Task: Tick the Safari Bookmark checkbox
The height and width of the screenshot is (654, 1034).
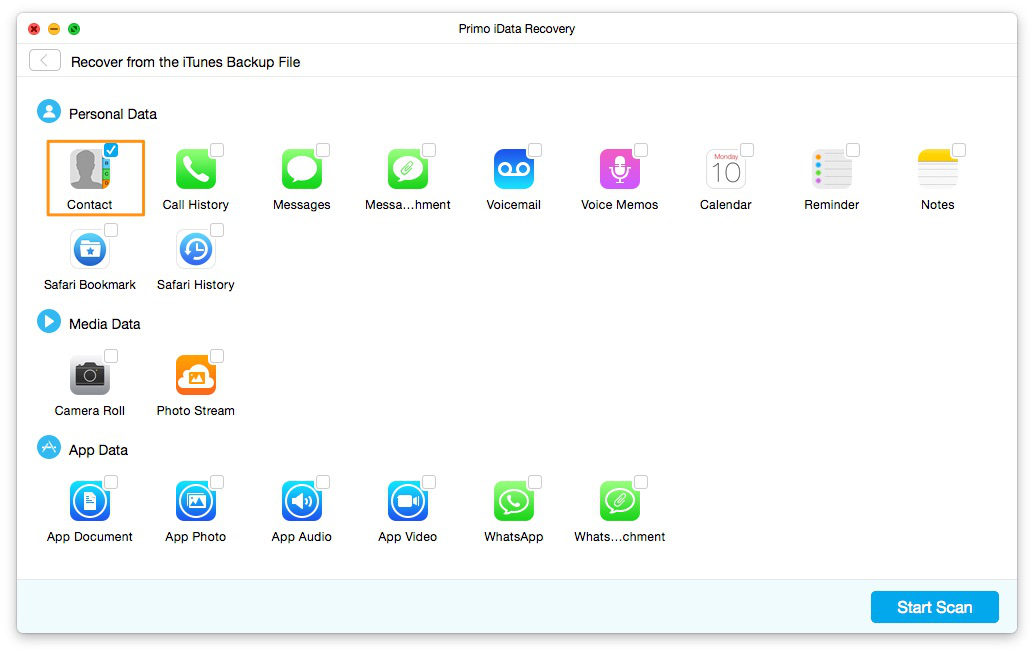Action: click(111, 230)
